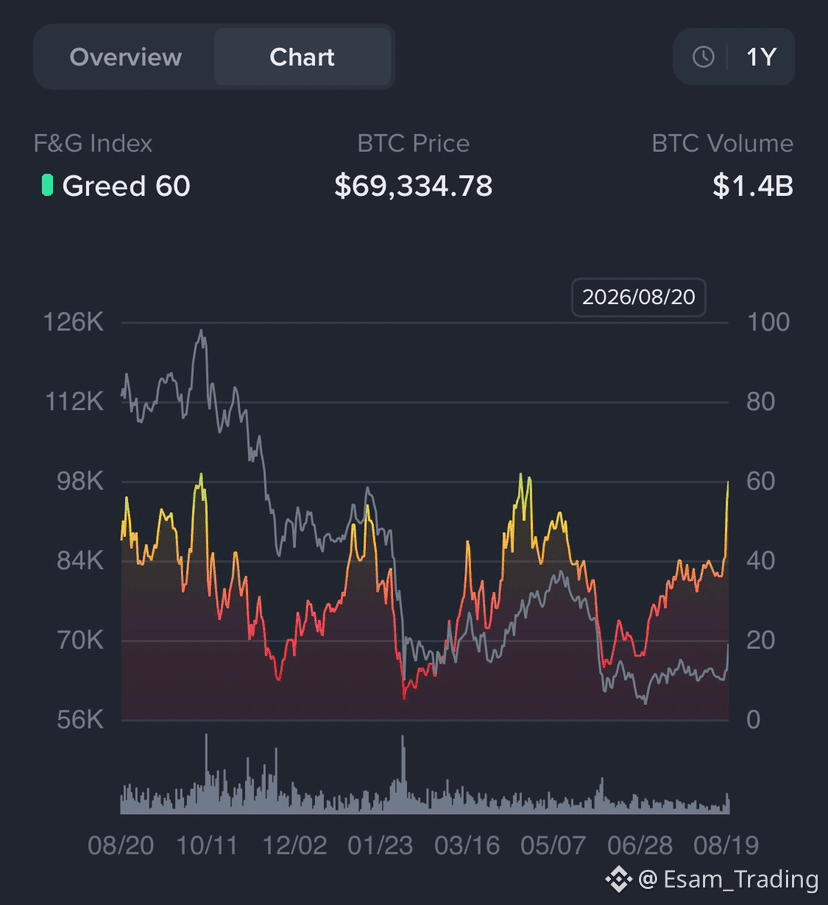Click the 126K price axis label

click(74, 322)
